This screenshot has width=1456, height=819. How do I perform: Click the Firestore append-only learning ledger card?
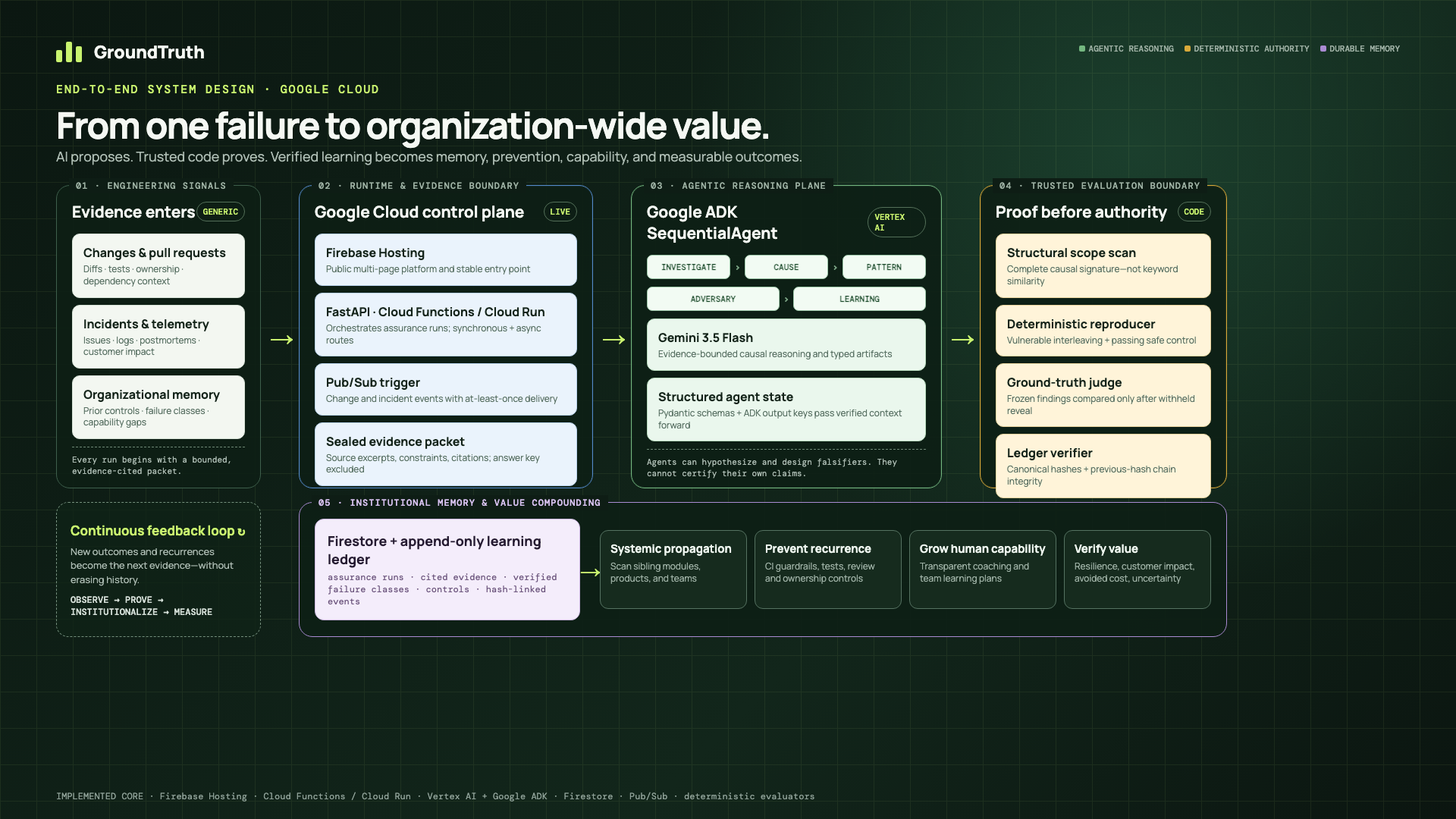447,570
